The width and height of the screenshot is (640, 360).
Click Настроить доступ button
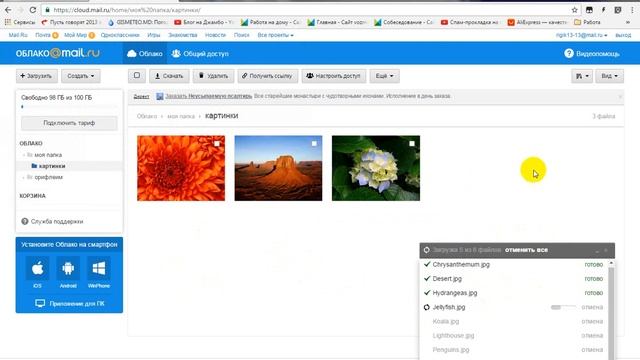click(333, 76)
